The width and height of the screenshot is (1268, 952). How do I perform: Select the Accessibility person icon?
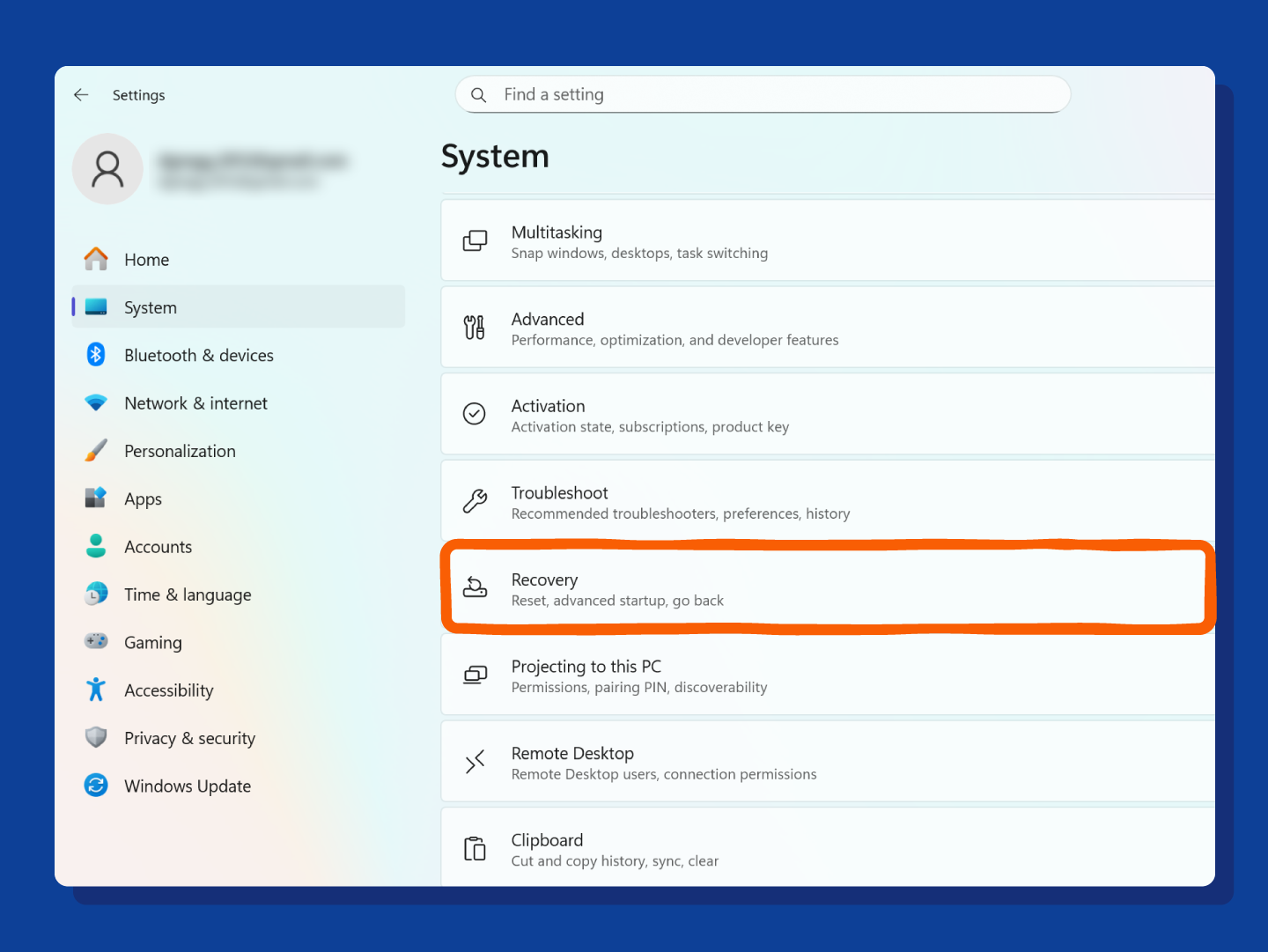pos(95,690)
